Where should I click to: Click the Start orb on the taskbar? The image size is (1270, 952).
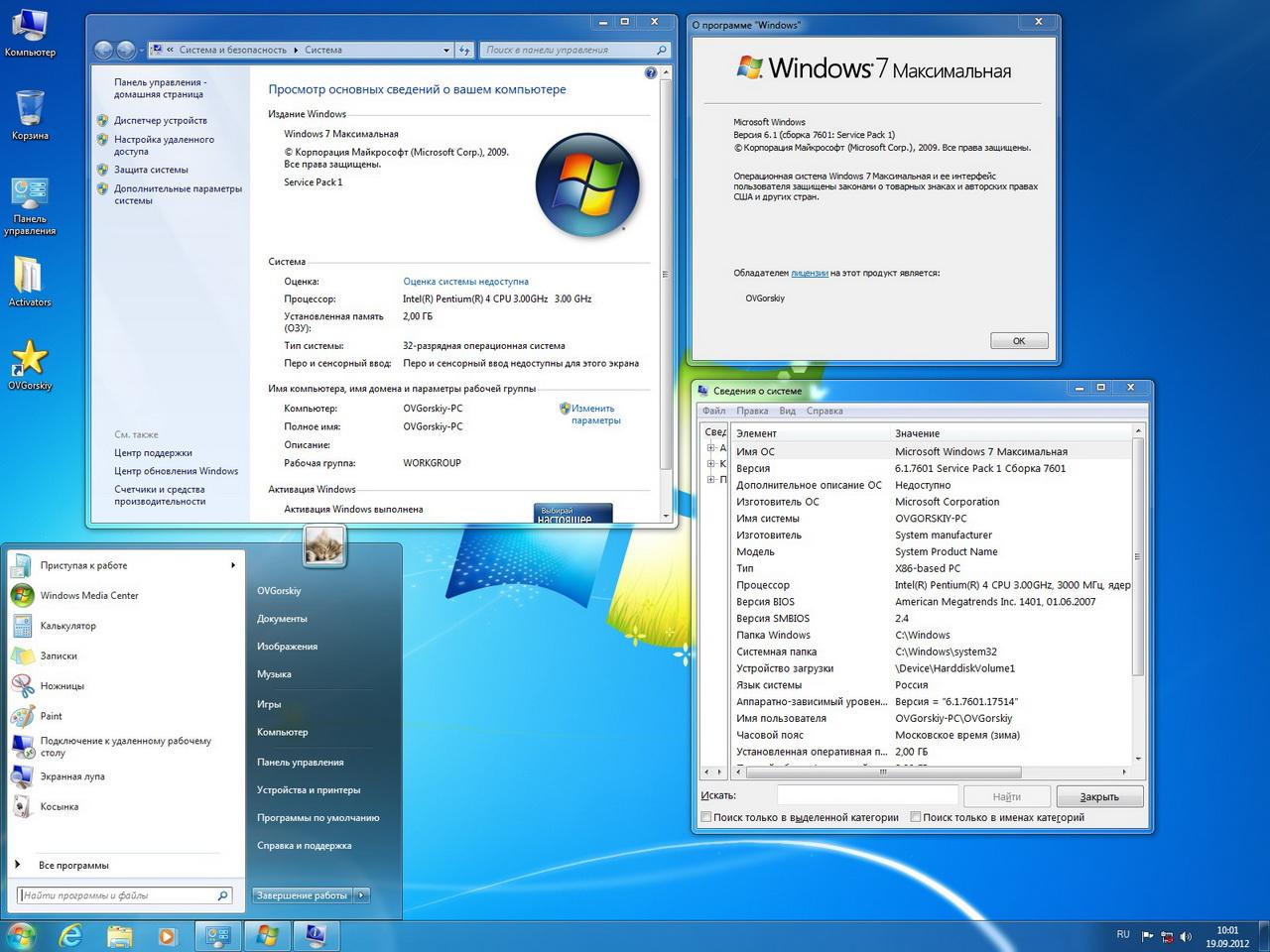click(21, 935)
